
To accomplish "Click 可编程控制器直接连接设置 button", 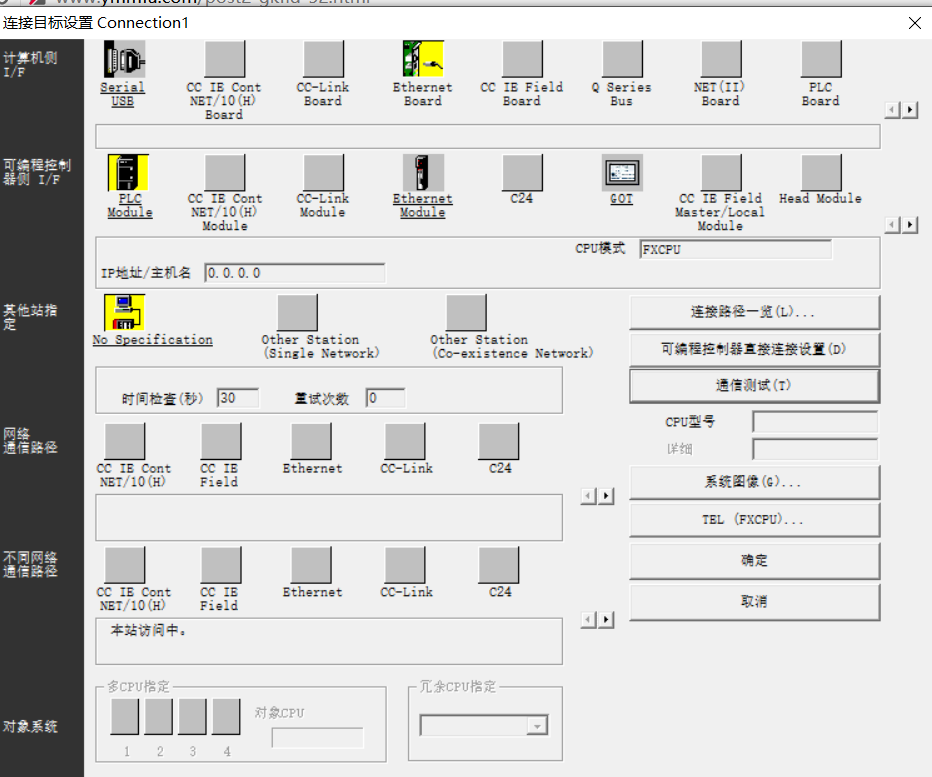I will (x=754, y=349).
